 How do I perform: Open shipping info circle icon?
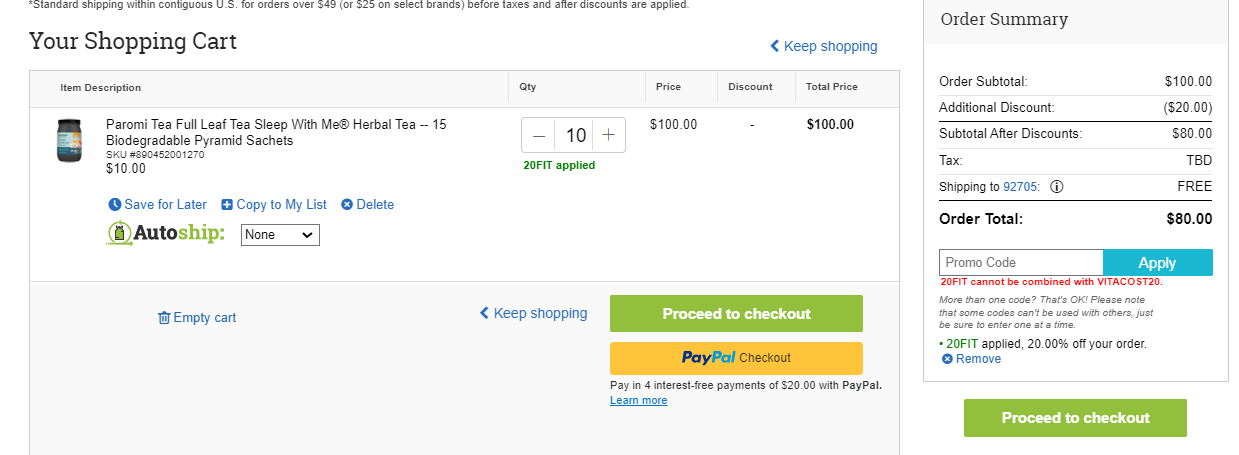click(x=1057, y=187)
